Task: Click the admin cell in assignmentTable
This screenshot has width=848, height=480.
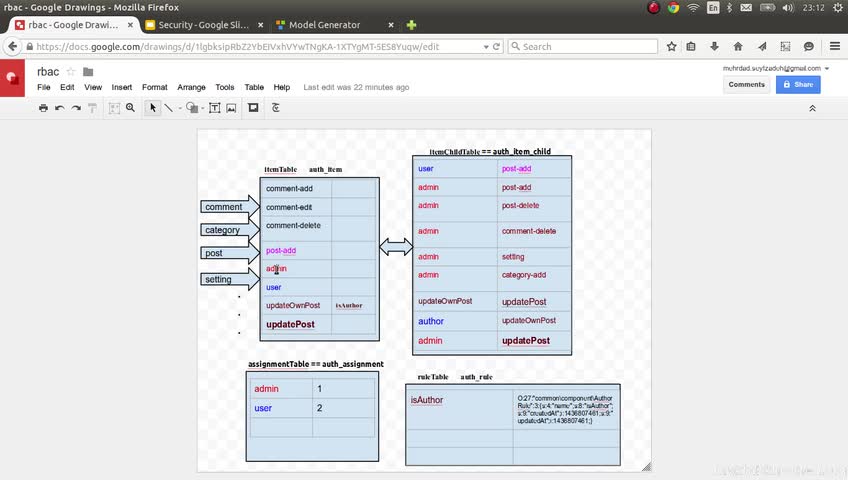Action: pos(280,389)
